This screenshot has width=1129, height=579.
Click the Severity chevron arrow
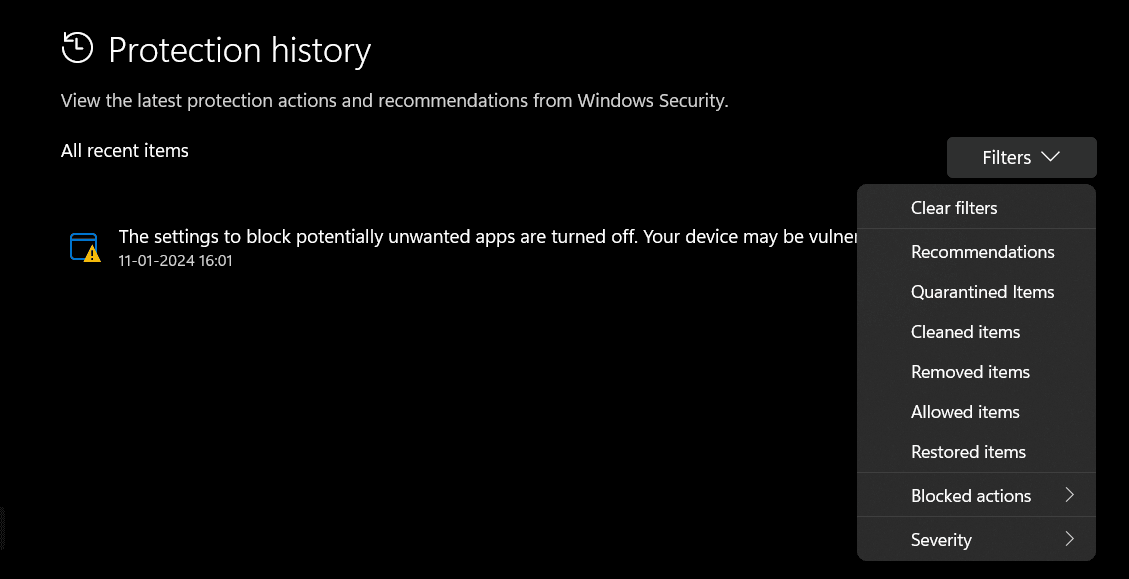tap(1070, 539)
